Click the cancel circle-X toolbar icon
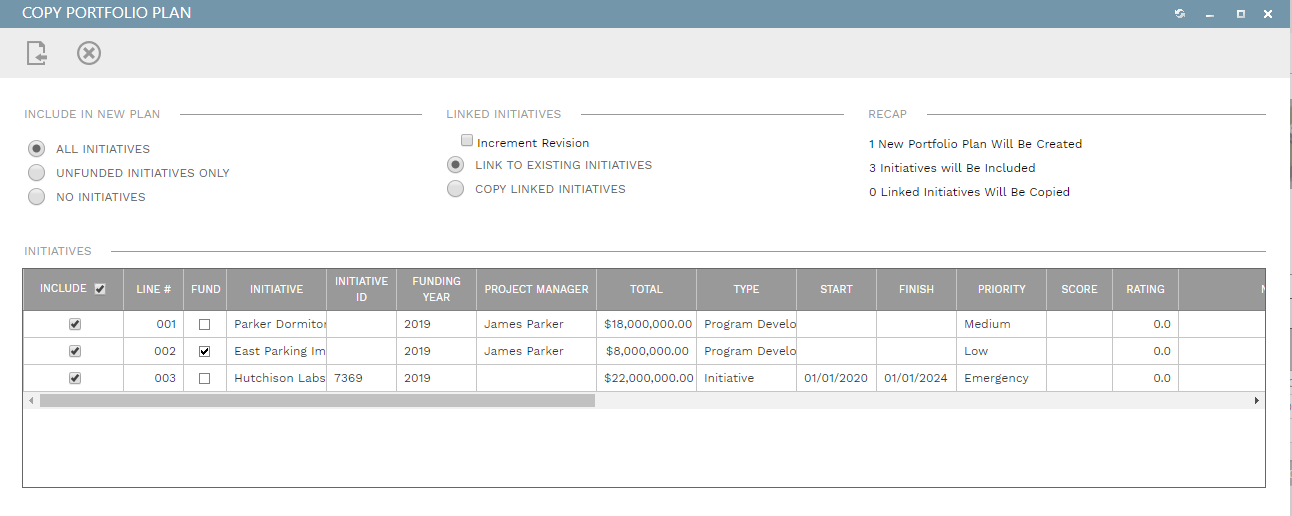Image resolution: width=1292 pixels, height=516 pixels. 89,53
